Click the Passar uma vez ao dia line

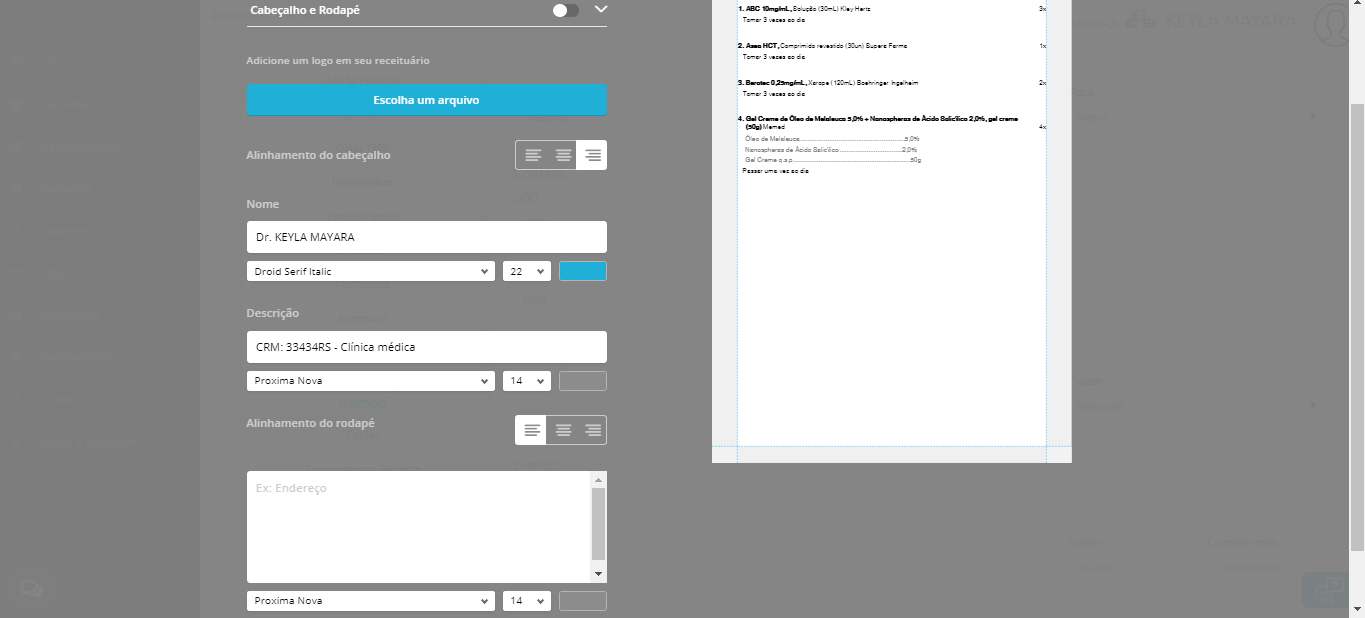click(x=775, y=171)
